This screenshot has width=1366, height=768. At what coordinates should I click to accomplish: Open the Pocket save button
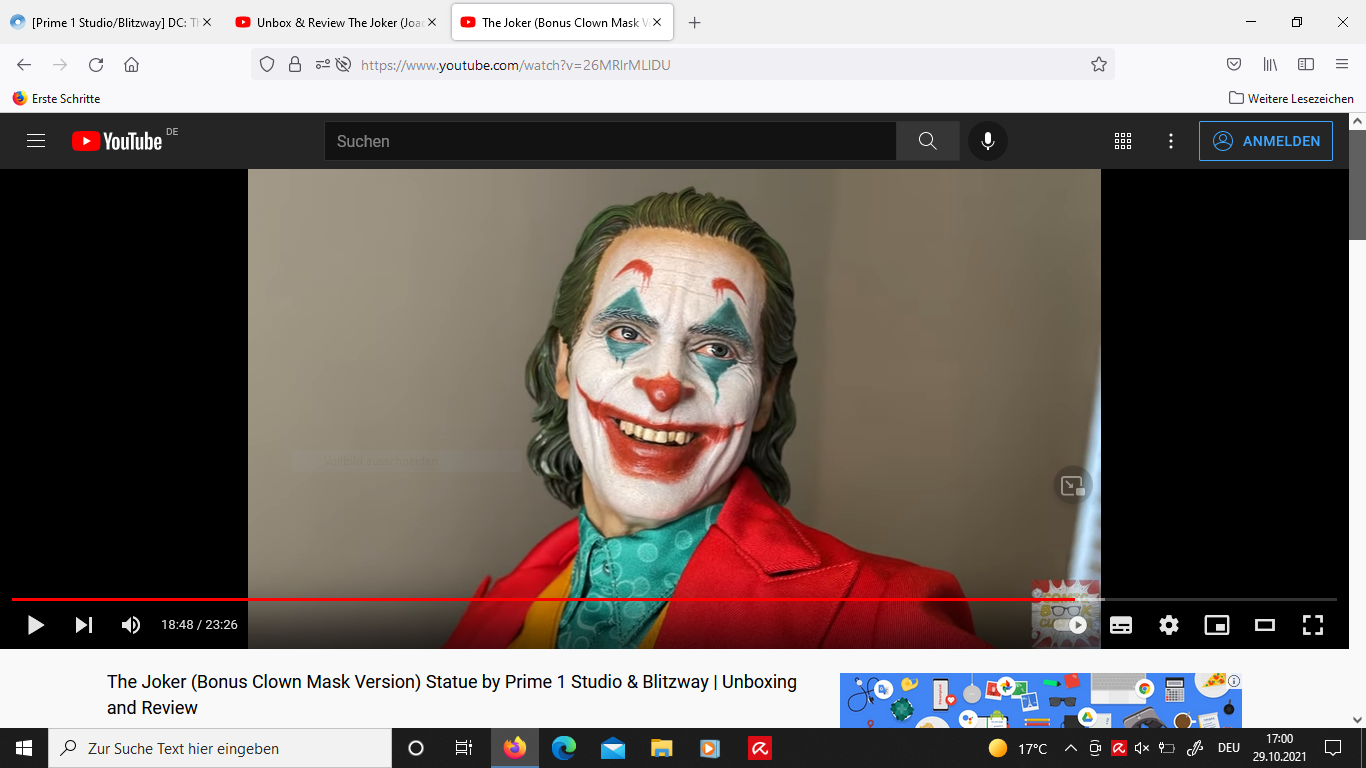(1234, 64)
